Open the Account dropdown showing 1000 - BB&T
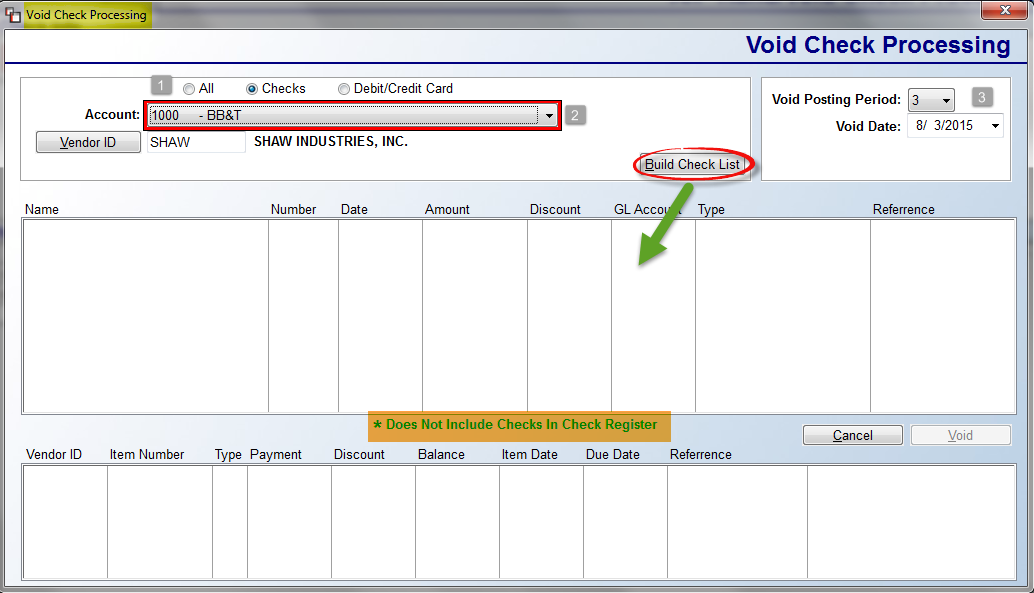This screenshot has height=593, width=1034. [x=548, y=116]
